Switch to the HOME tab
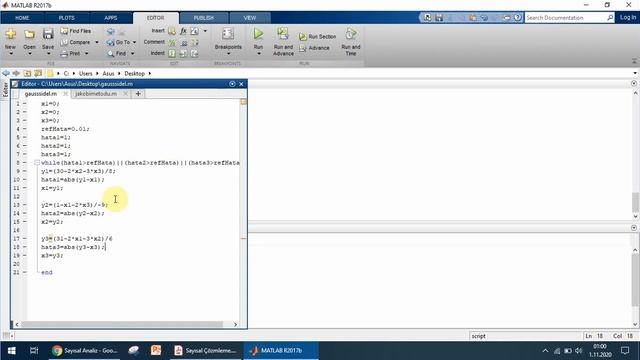 point(22,18)
